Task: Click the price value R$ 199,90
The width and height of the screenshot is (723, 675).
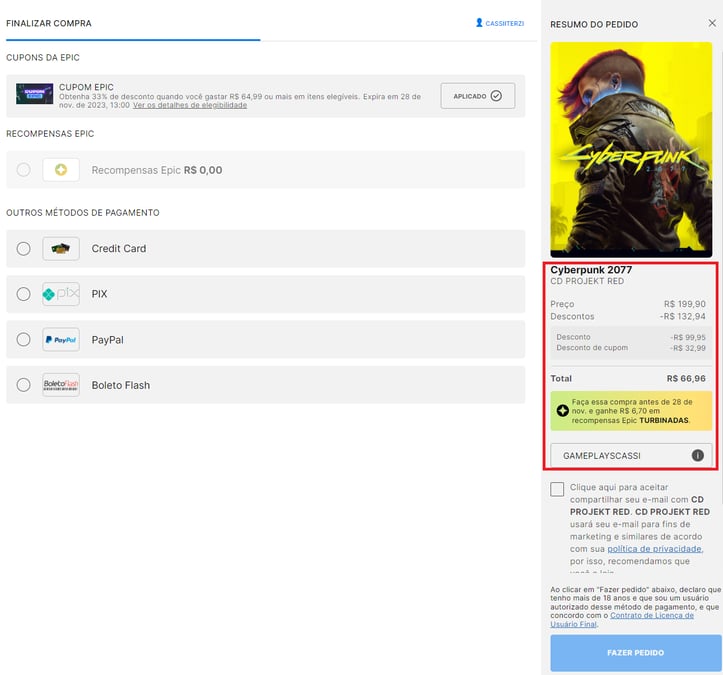Action: [685, 304]
